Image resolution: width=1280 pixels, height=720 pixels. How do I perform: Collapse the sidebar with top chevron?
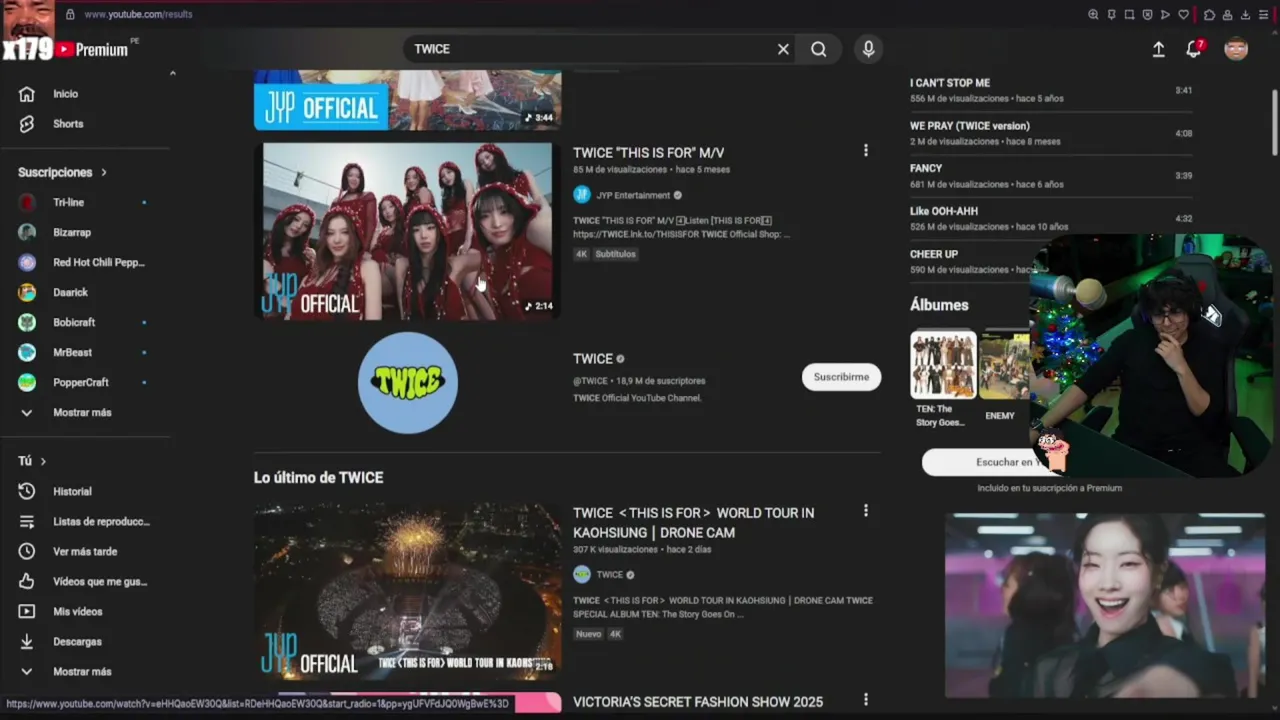click(172, 73)
